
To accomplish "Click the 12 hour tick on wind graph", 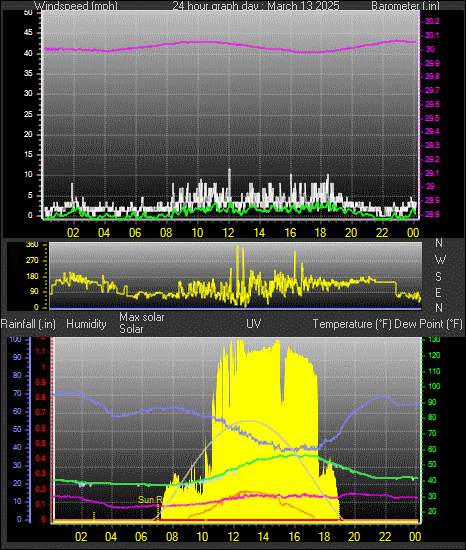I will click(229, 233).
